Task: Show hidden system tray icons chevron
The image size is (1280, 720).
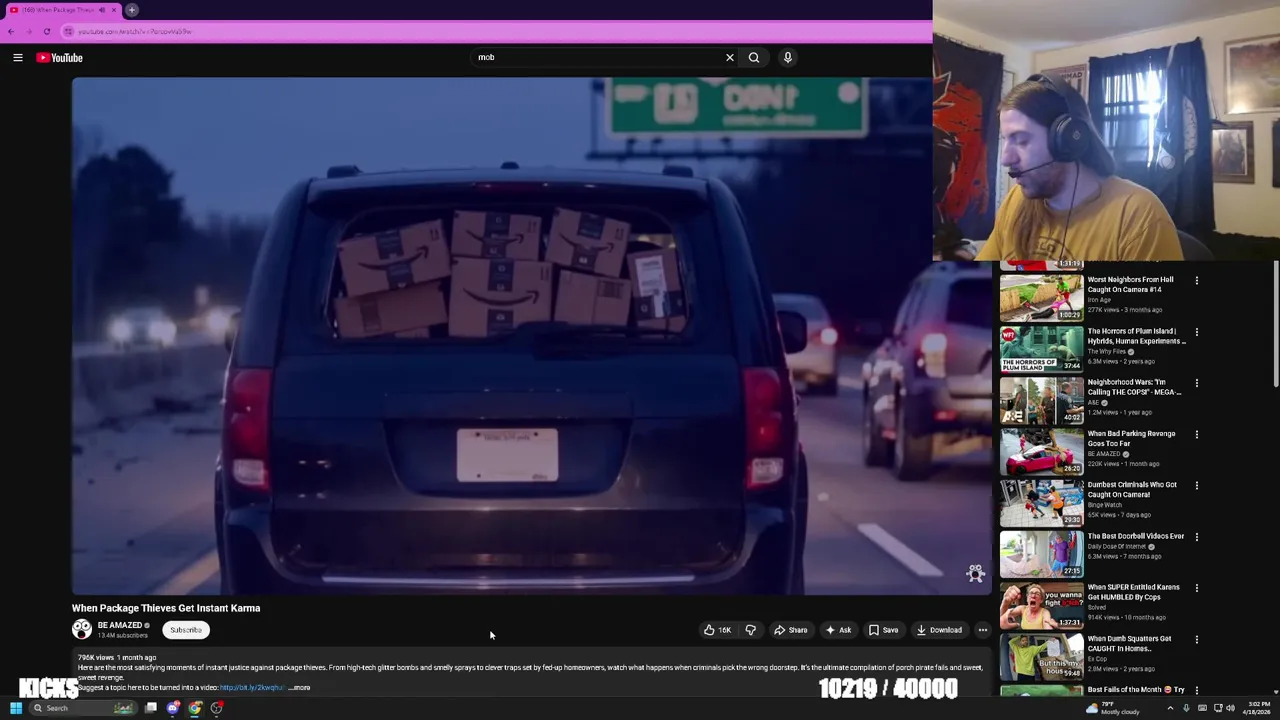Action: (1170, 708)
